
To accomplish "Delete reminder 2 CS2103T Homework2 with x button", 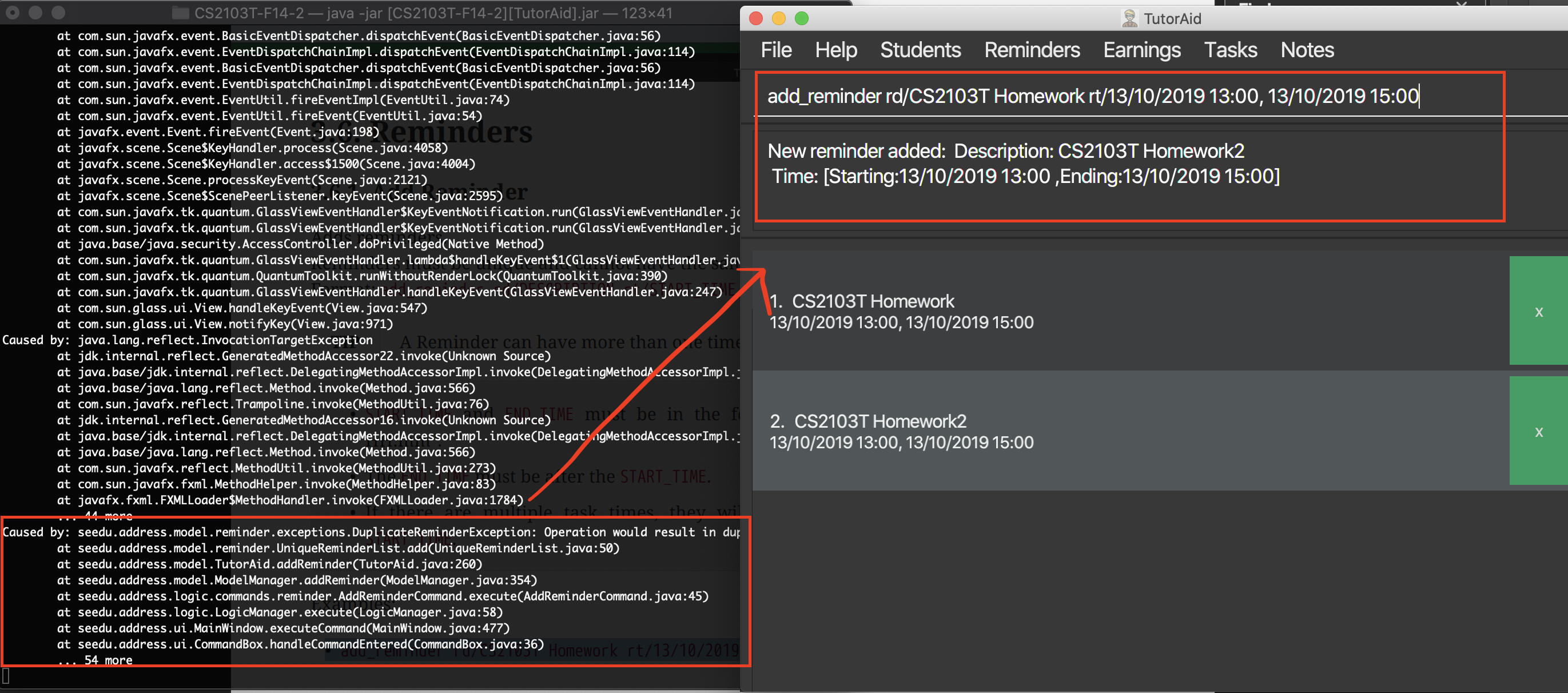I will [x=1538, y=431].
